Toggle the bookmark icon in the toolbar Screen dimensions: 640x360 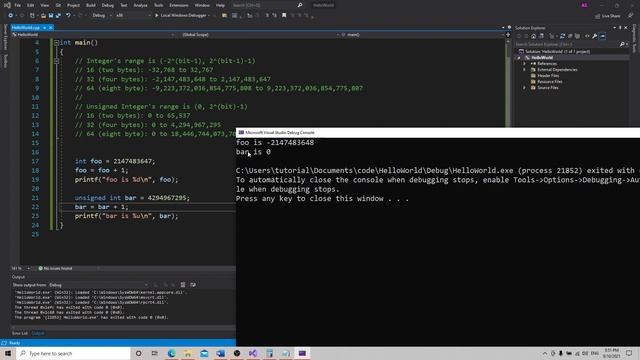[x=284, y=16]
